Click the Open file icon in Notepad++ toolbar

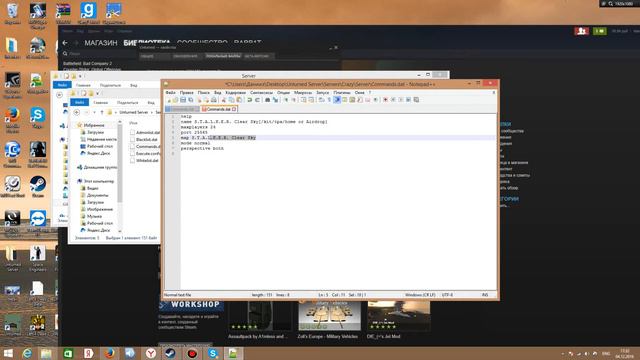click(x=176, y=100)
